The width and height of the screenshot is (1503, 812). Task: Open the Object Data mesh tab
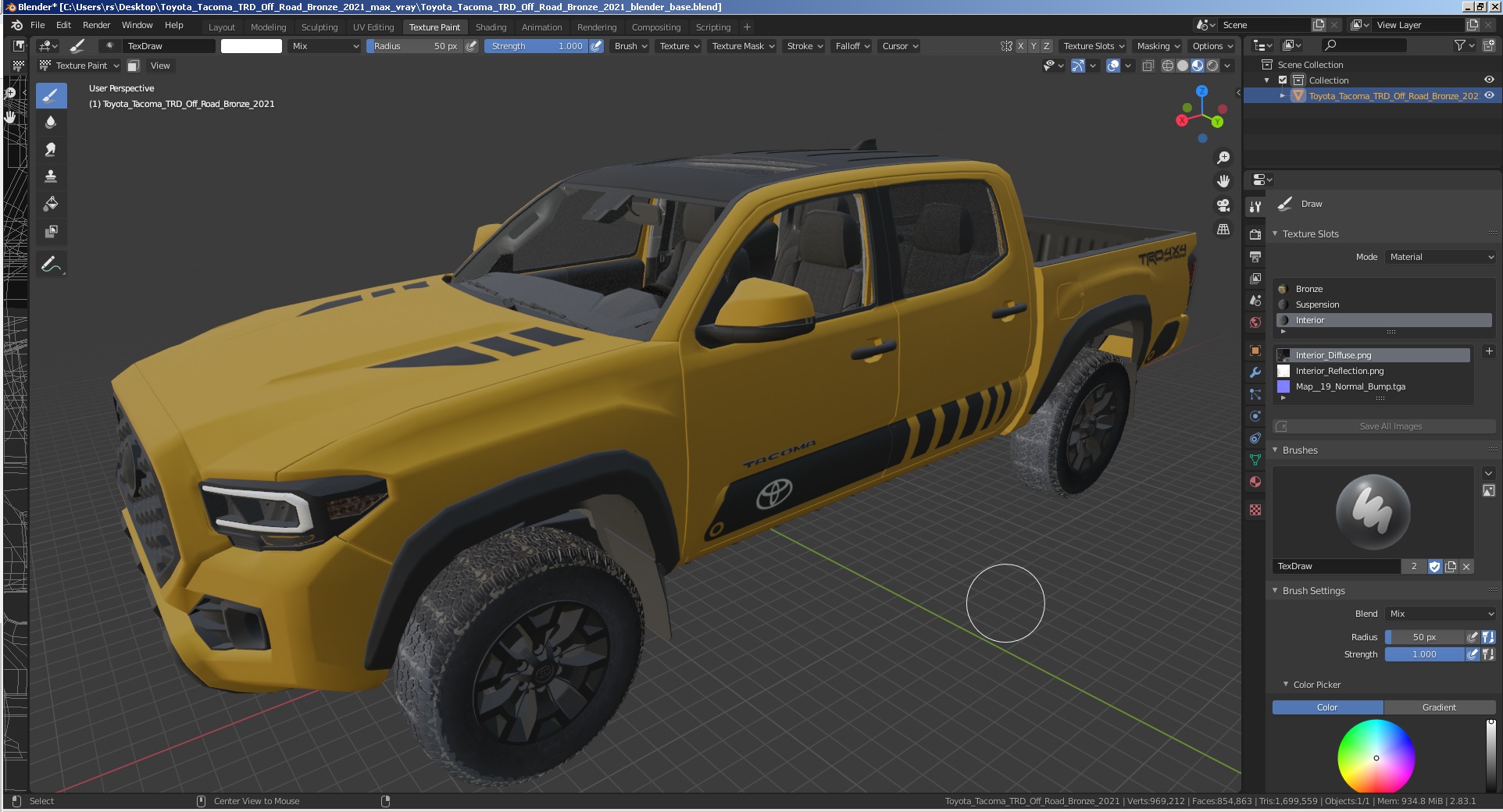tap(1255, 460)
